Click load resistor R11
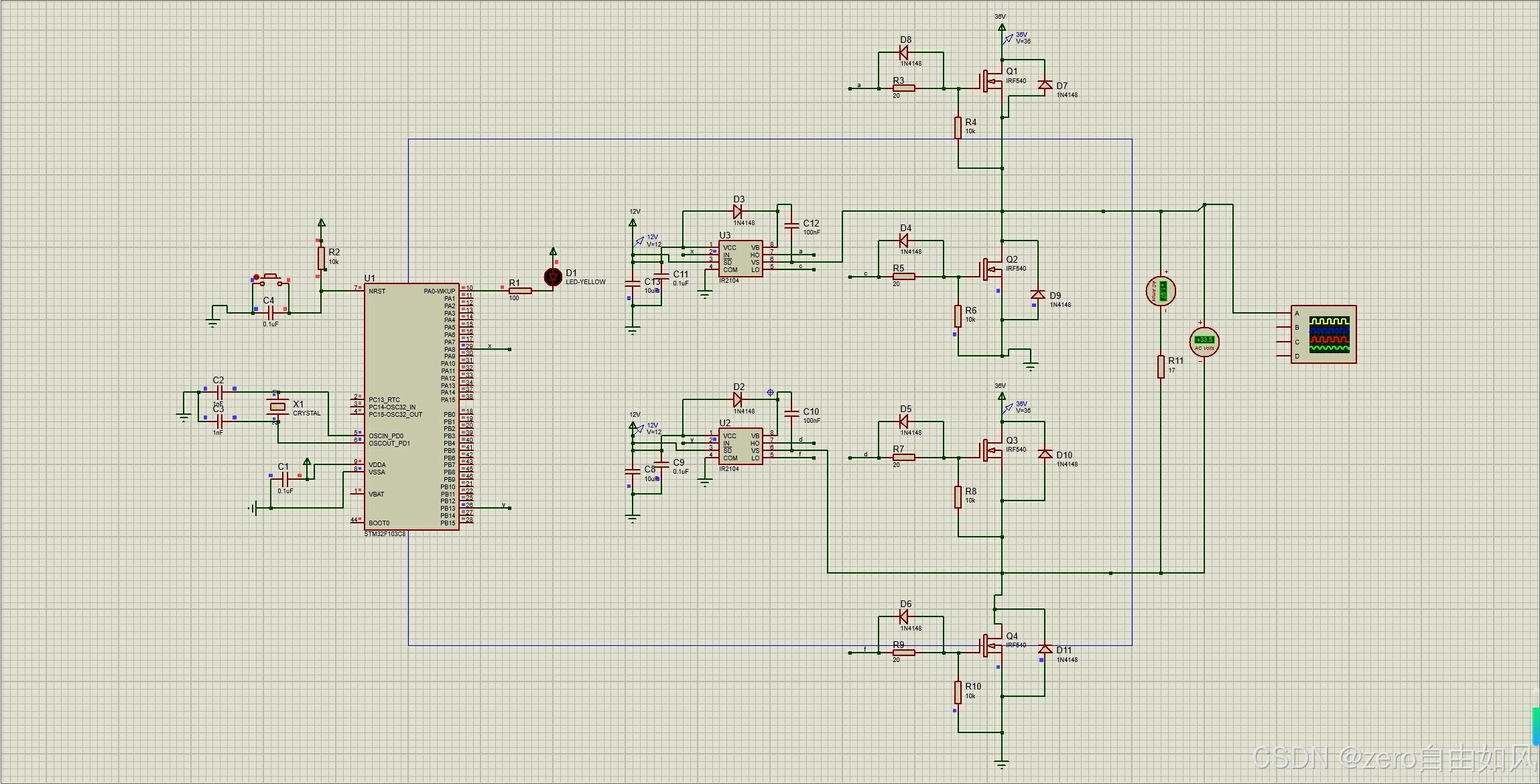Screen dimensions: 1540x784 pyautogui.click(x=1161, y=367)
